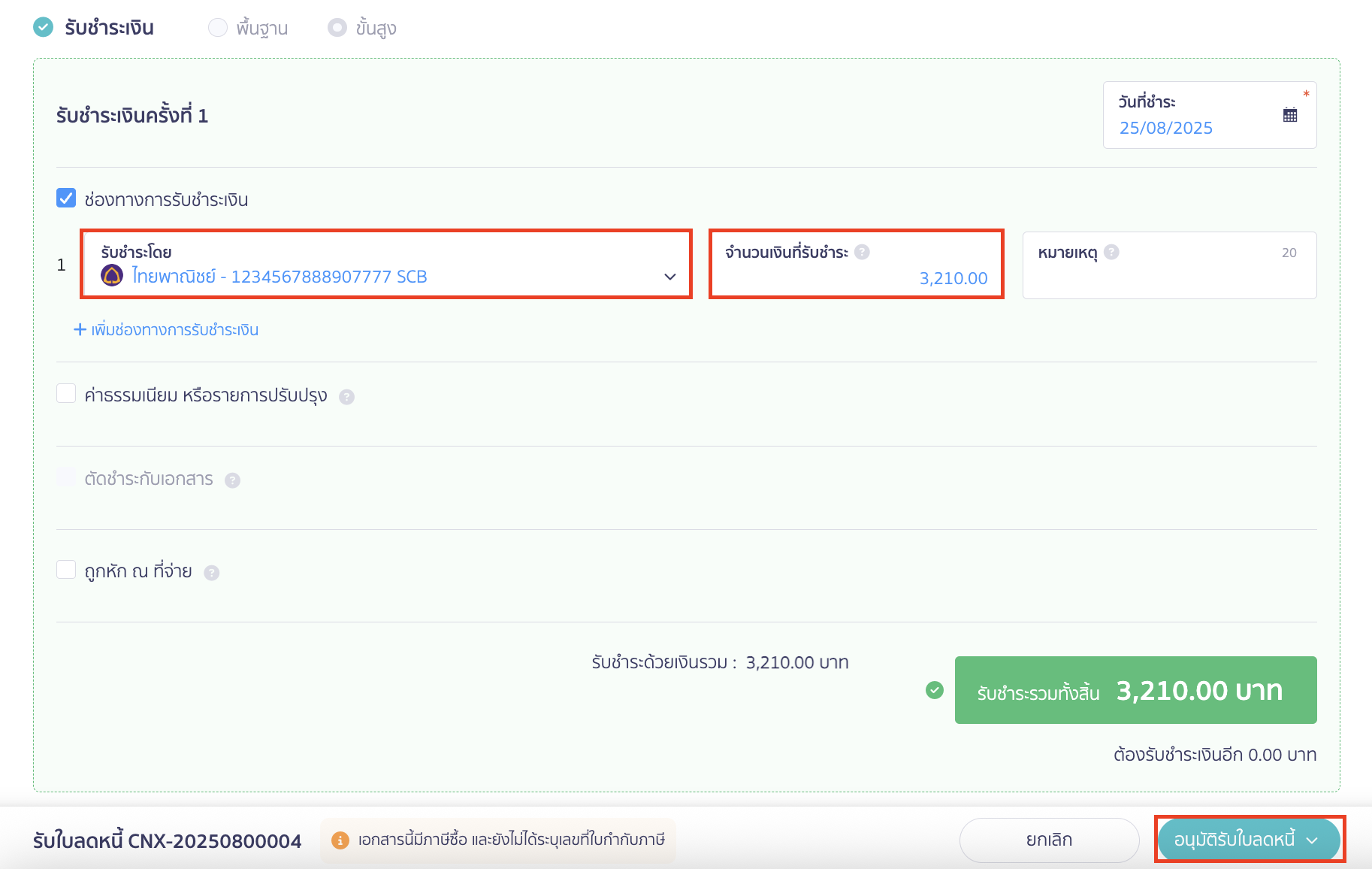Click help icon beside ค่าธรรมเนียม หรือรายการปรับปรุง
This screenshot has width=1372, height=869.
click(x=346, y=397)
